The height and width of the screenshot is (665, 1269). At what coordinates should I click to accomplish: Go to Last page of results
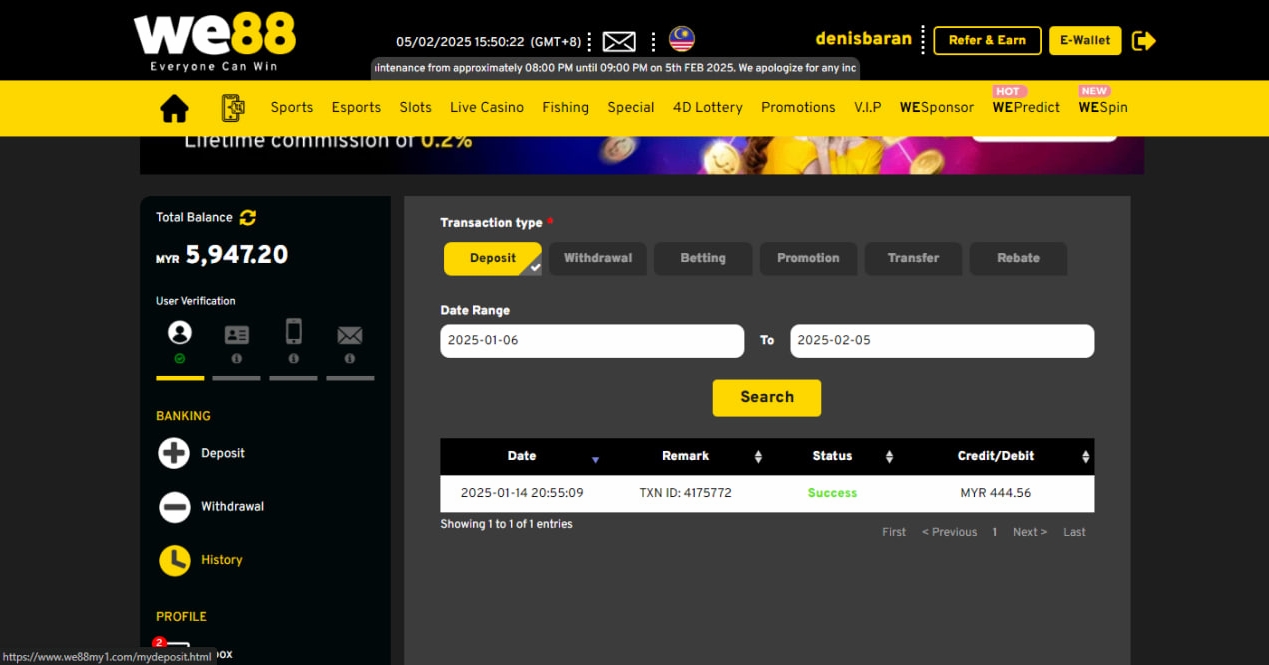pos(1074,532)
